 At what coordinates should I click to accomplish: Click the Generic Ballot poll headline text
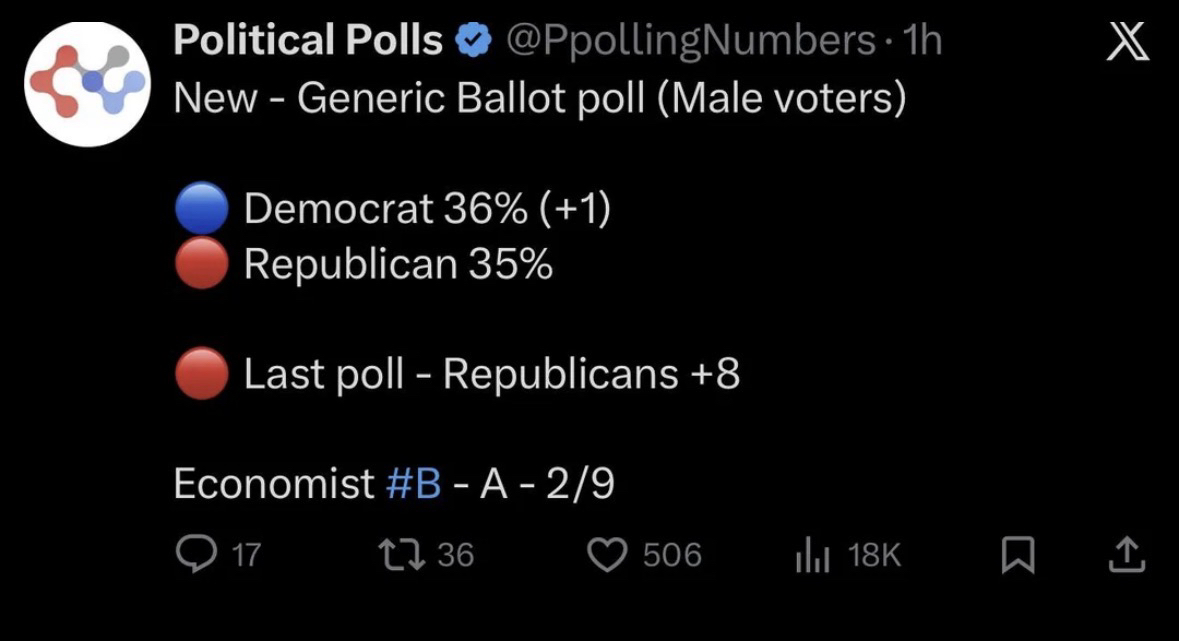540,99
